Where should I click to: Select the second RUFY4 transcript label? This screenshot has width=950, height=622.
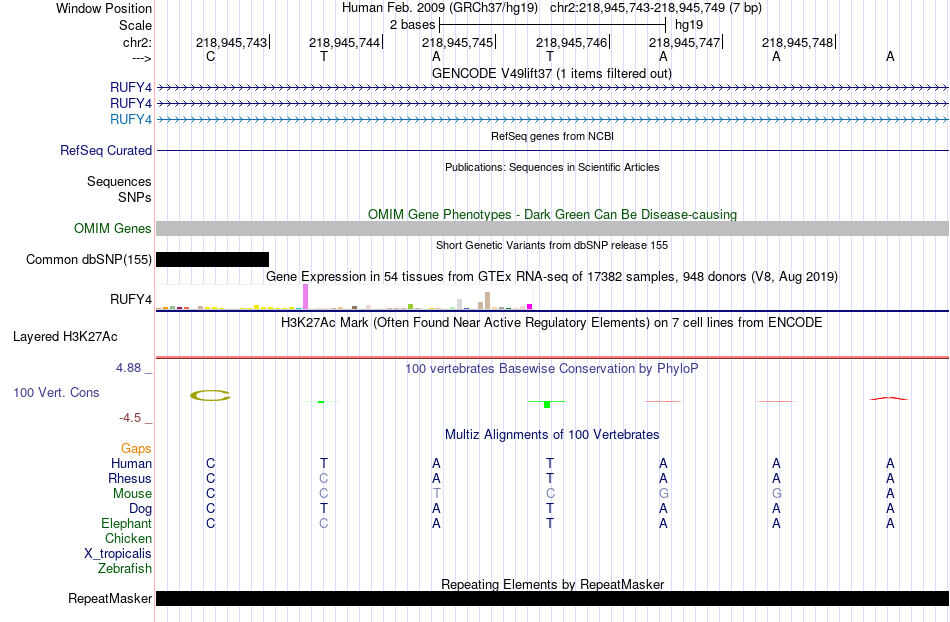click(131, 104)
